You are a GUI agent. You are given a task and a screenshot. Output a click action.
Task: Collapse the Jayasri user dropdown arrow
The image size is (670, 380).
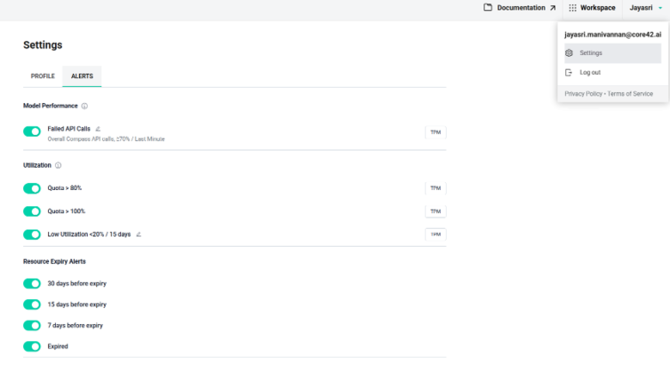coord(660,8)
